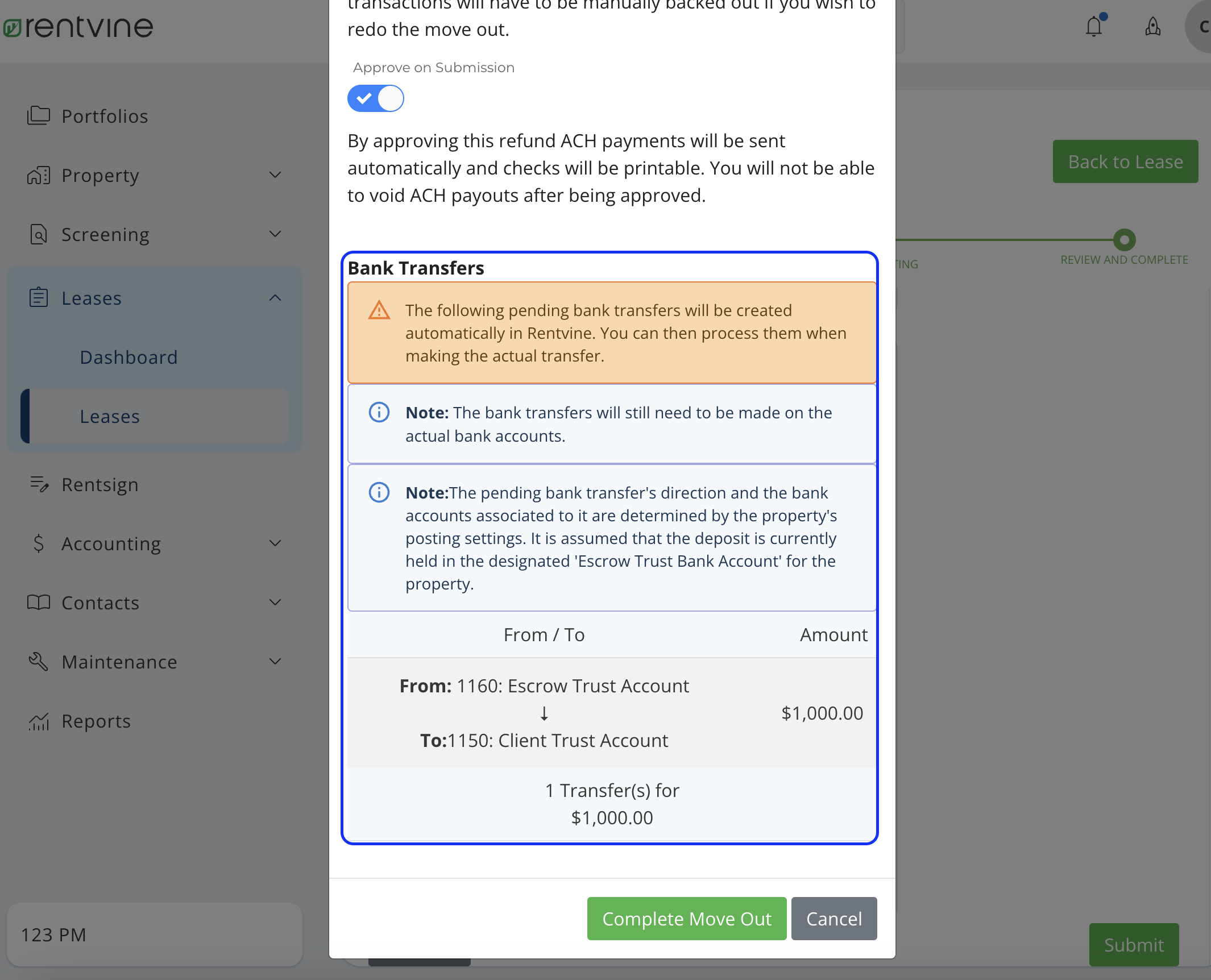
Task: Expand the Accounting menu chevron
Action: tap(275, 543)
